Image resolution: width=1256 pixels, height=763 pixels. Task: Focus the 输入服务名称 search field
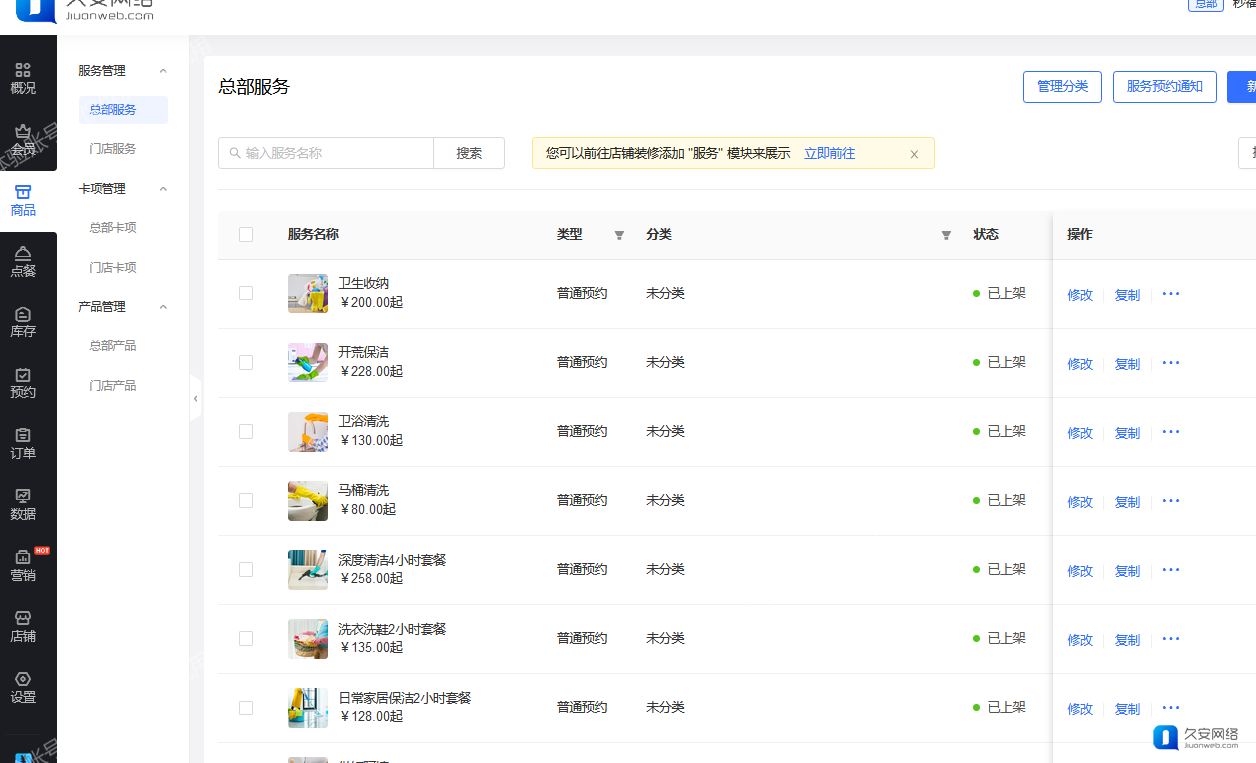tap(326, 153)
